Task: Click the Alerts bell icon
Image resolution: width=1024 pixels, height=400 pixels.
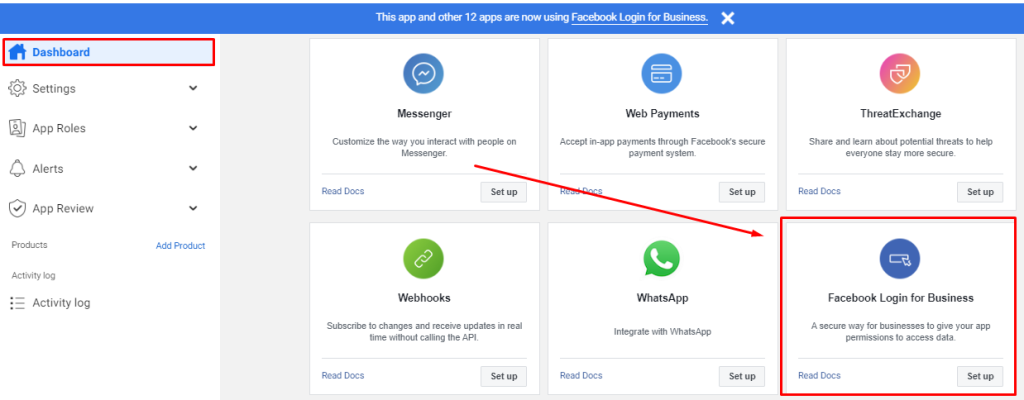Action: pos(17,168)
